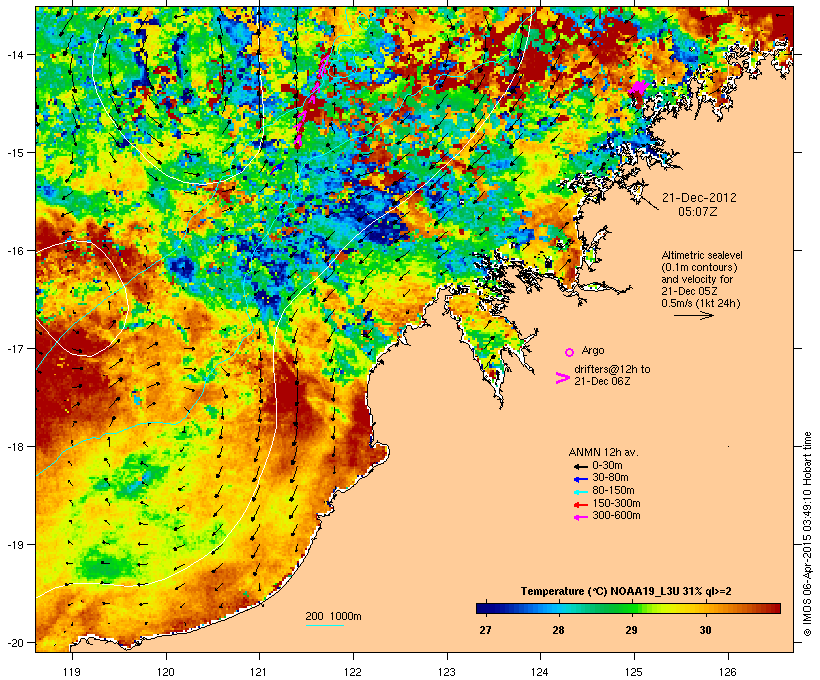Click the '-20' latitude axis label
820x680 pixels.
click(14, 642)
